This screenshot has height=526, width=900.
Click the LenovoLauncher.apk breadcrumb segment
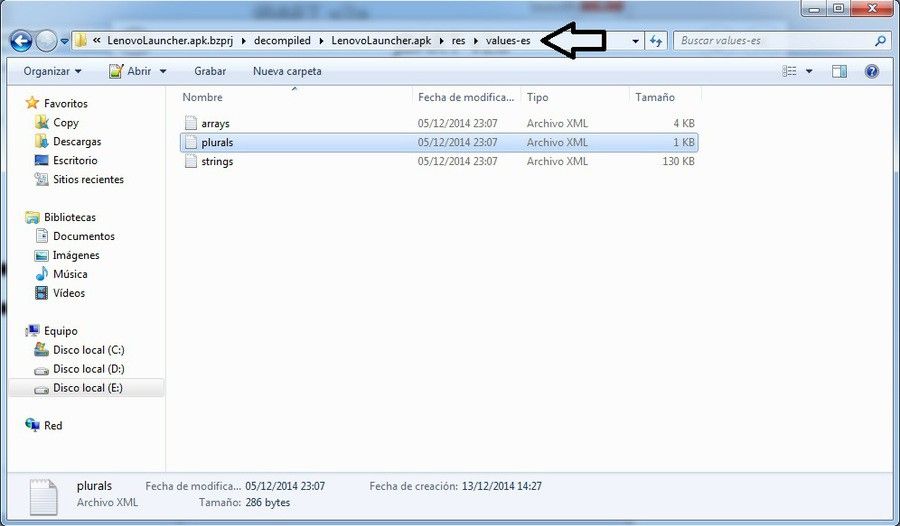381,41
